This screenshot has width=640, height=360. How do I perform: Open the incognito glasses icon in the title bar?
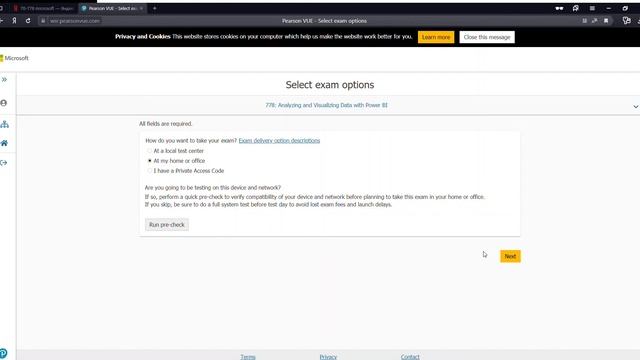tap(559, 8)
